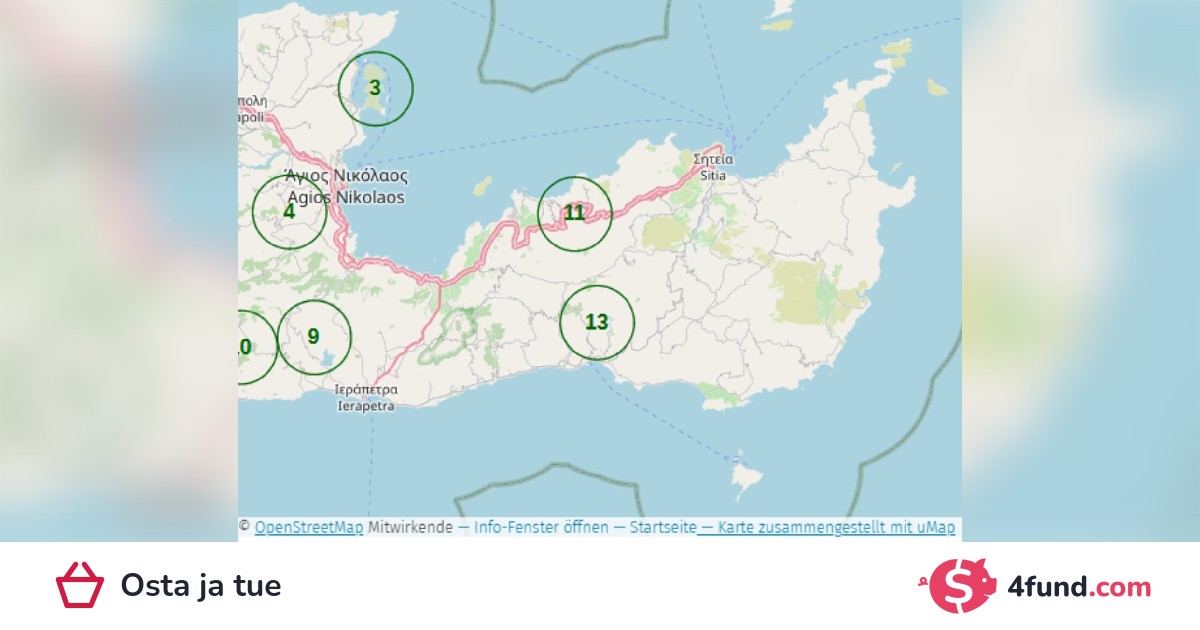The height and width of the screenshot is (630, 1200).
Task: Click the cluster marker labeled 3
Action: [x=375, y=88]
